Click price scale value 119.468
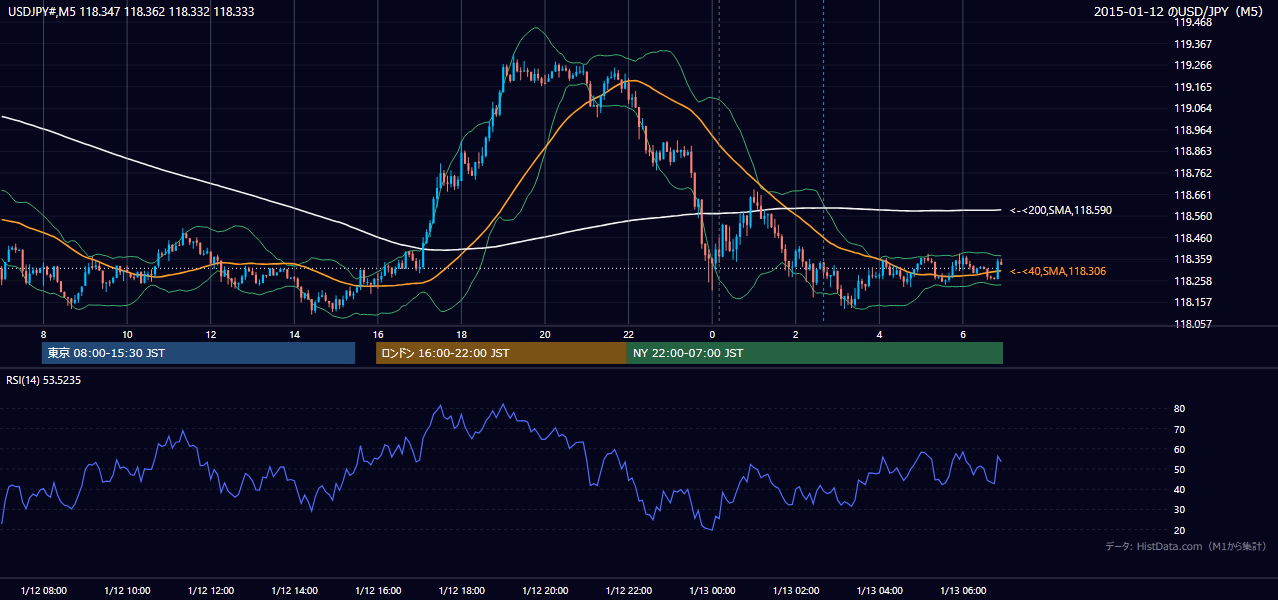Screen dimensions: 1278x600 click(1193, 22)
